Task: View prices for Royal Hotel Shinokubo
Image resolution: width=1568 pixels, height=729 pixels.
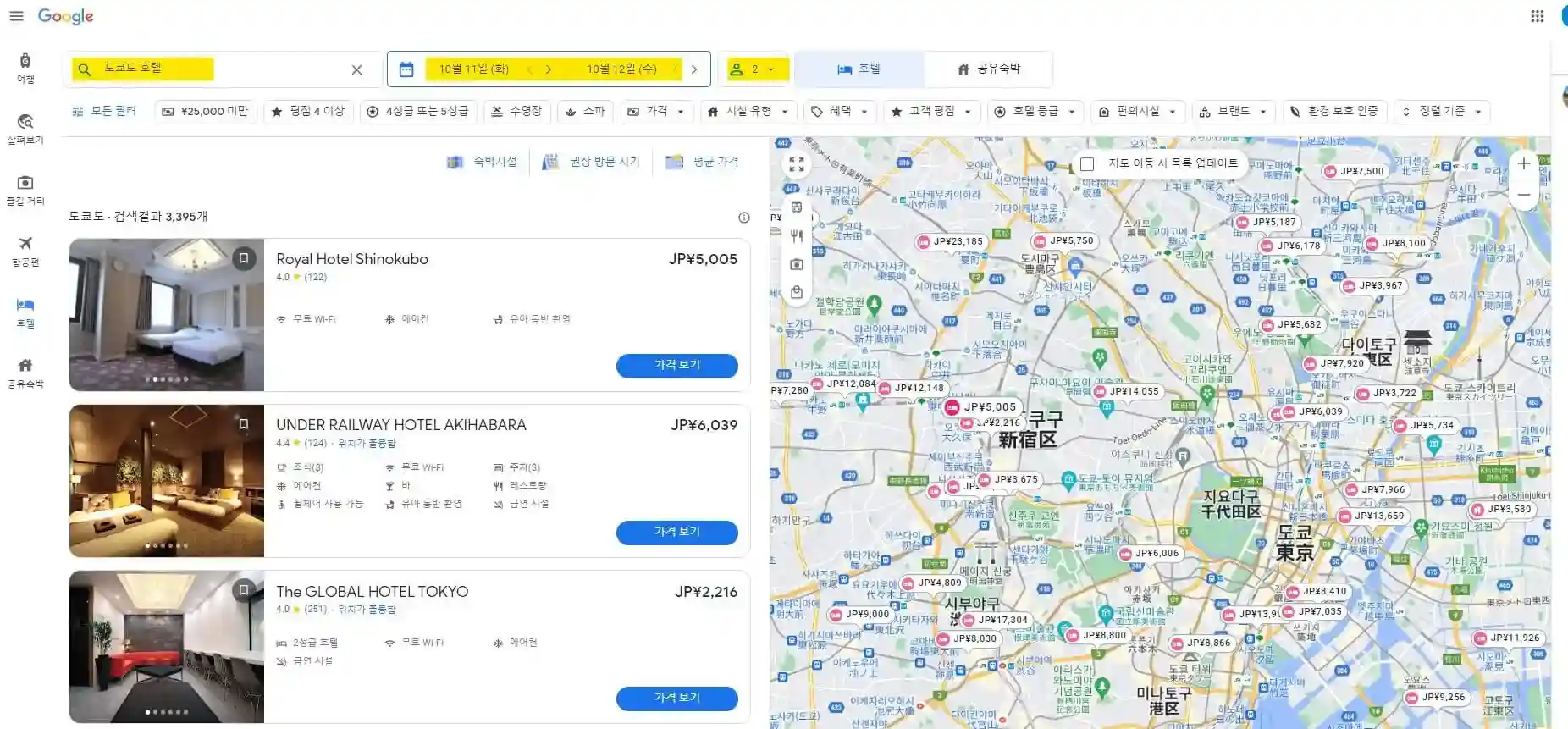Action: point(677,365)
